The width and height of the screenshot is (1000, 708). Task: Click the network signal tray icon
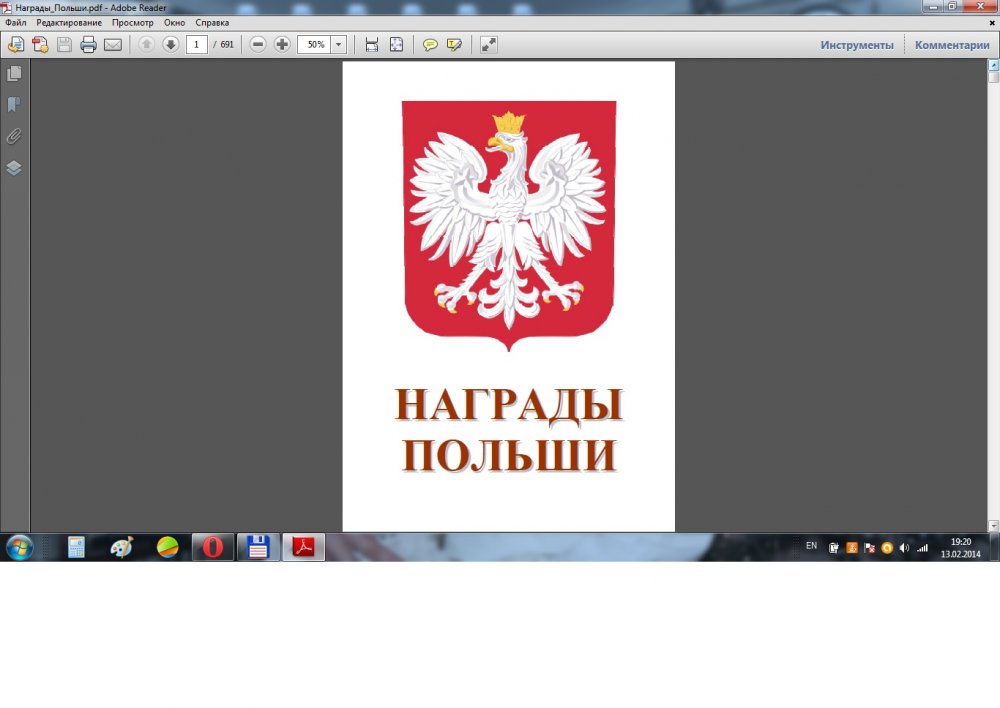pos(922,548)
